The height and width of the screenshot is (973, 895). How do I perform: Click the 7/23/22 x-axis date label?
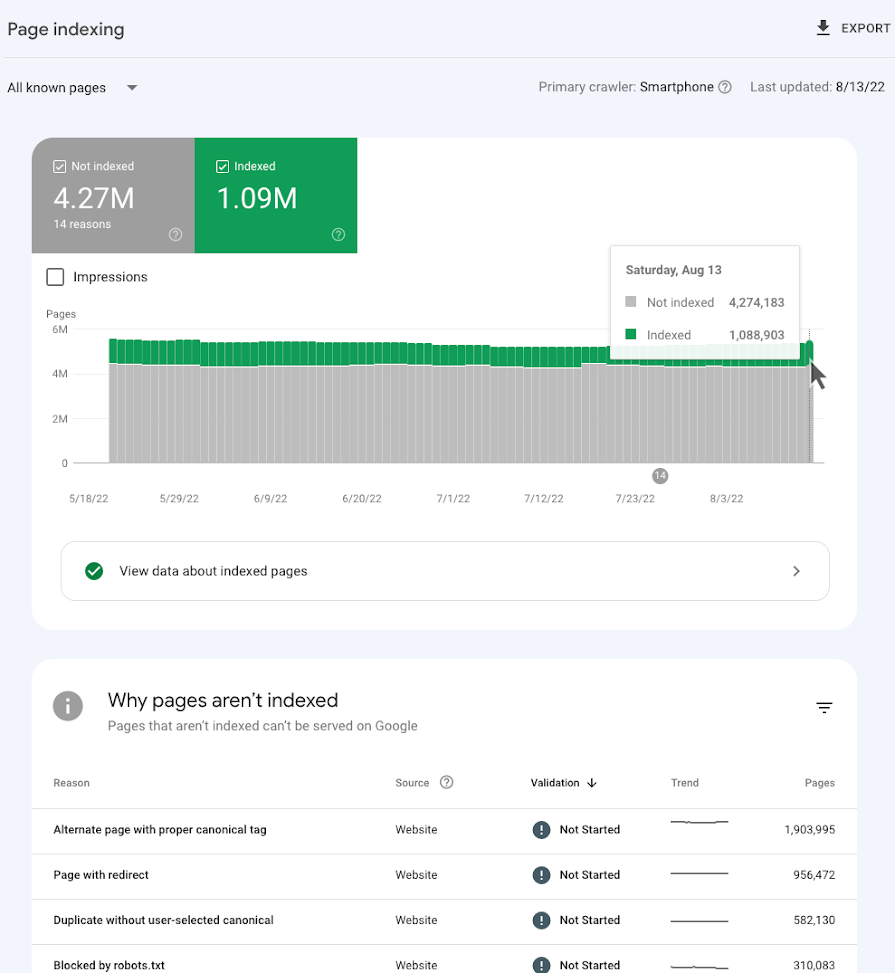click(635, 499)
